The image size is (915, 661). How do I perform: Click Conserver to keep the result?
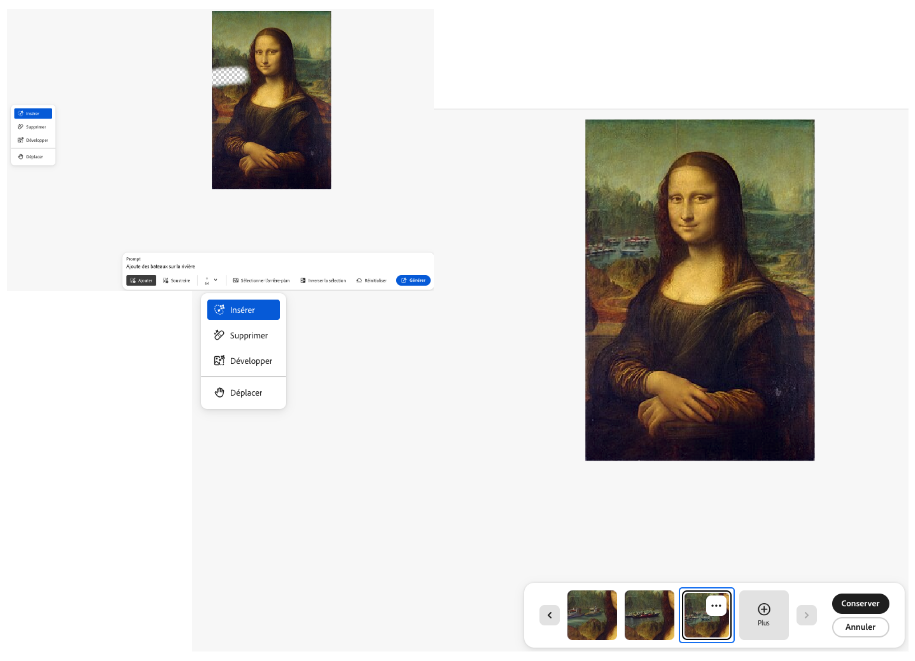point(860,604)
